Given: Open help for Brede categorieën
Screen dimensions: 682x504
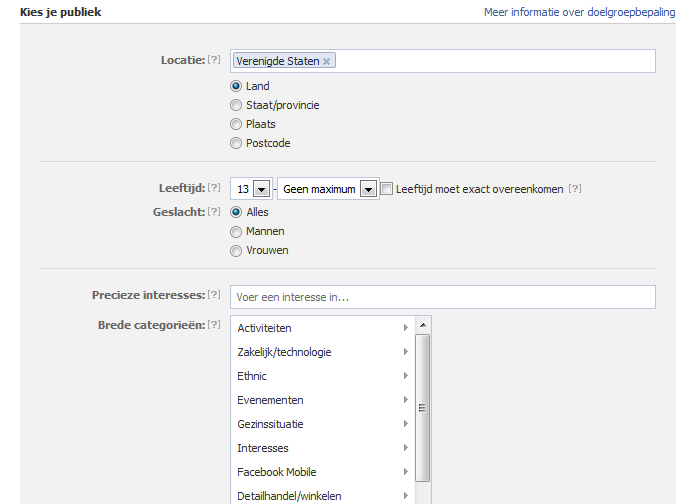Looking at the screenshot, I should coord(213,325).
